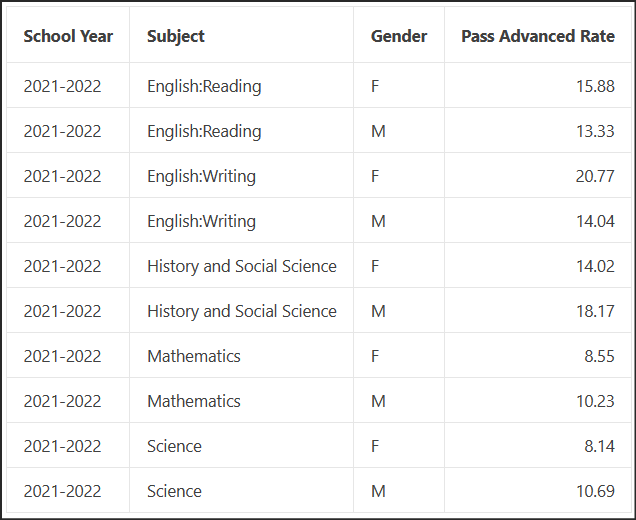Screen dimensions: 636x520
Task: Click the Pass Advanced Rate column header
Action: [538, 36]
